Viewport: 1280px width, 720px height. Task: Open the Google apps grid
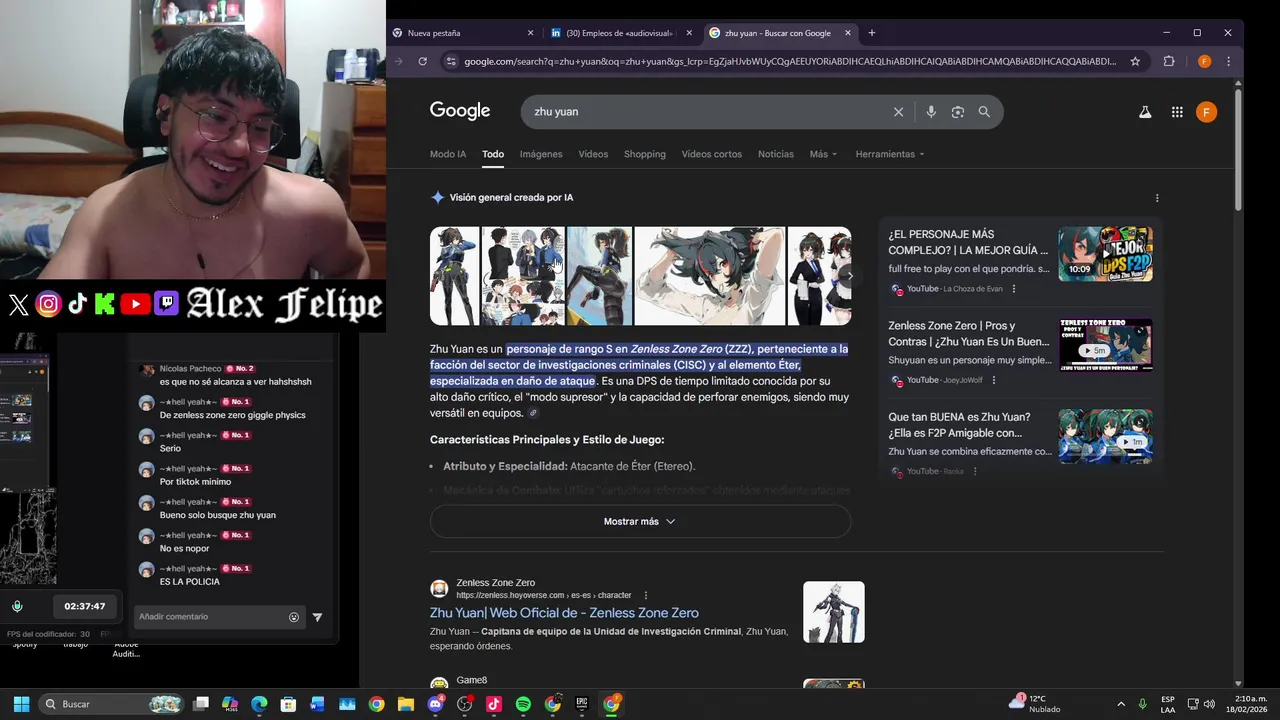pyautogui.click(x=1177, y=112)
